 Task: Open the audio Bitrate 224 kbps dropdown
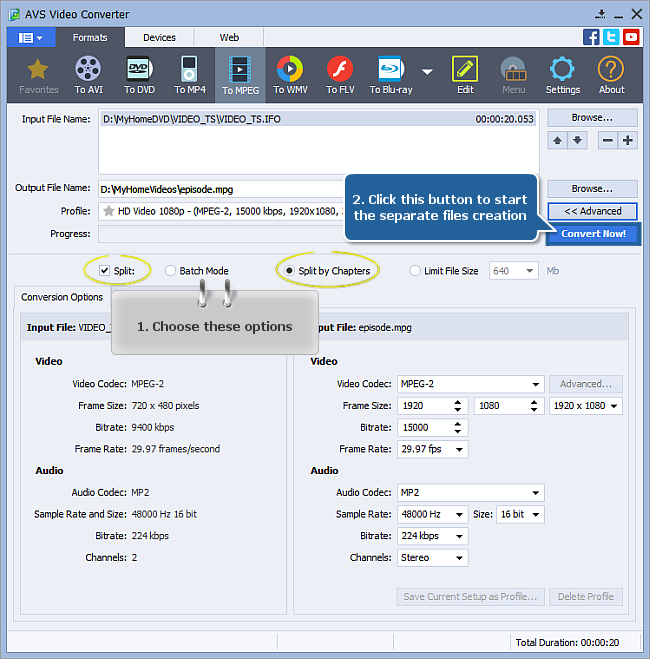click(433, 536)
